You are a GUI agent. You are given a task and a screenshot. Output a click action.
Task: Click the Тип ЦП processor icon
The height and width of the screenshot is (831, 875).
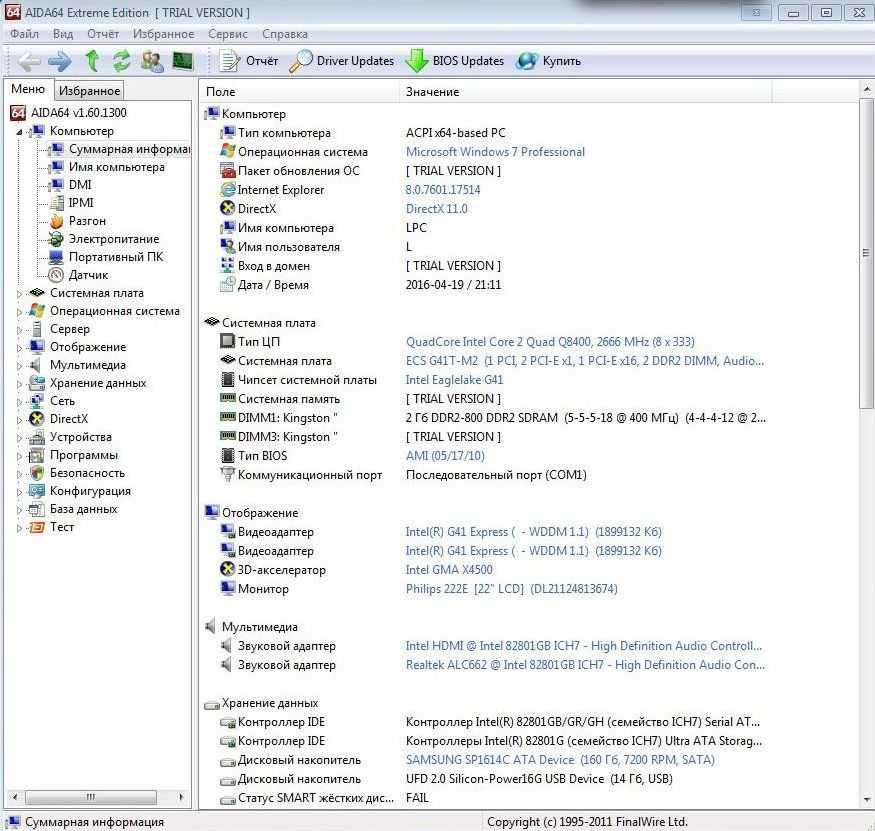coord(227,341)
